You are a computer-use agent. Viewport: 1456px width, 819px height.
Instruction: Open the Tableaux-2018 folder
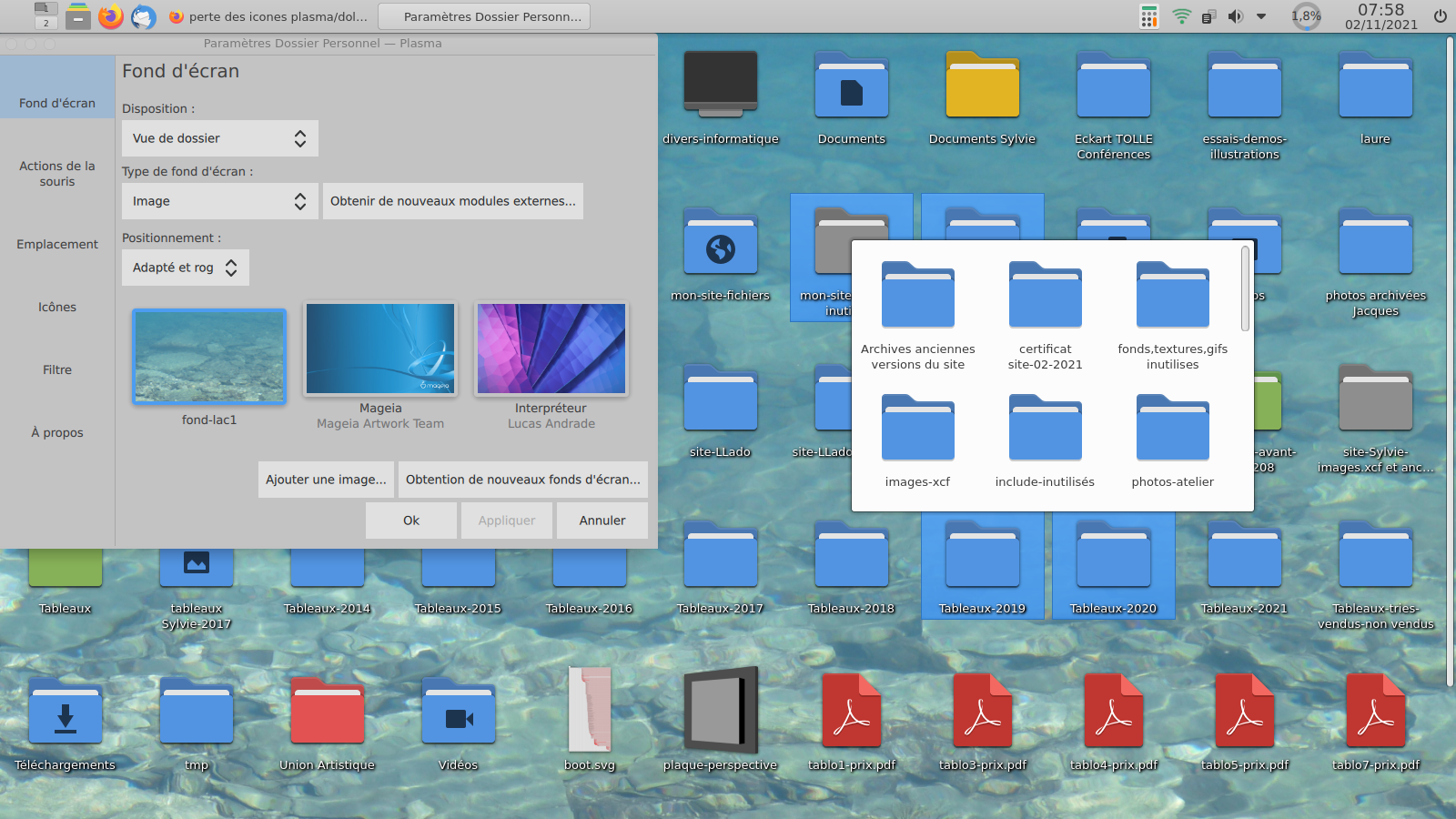[852, 554]
